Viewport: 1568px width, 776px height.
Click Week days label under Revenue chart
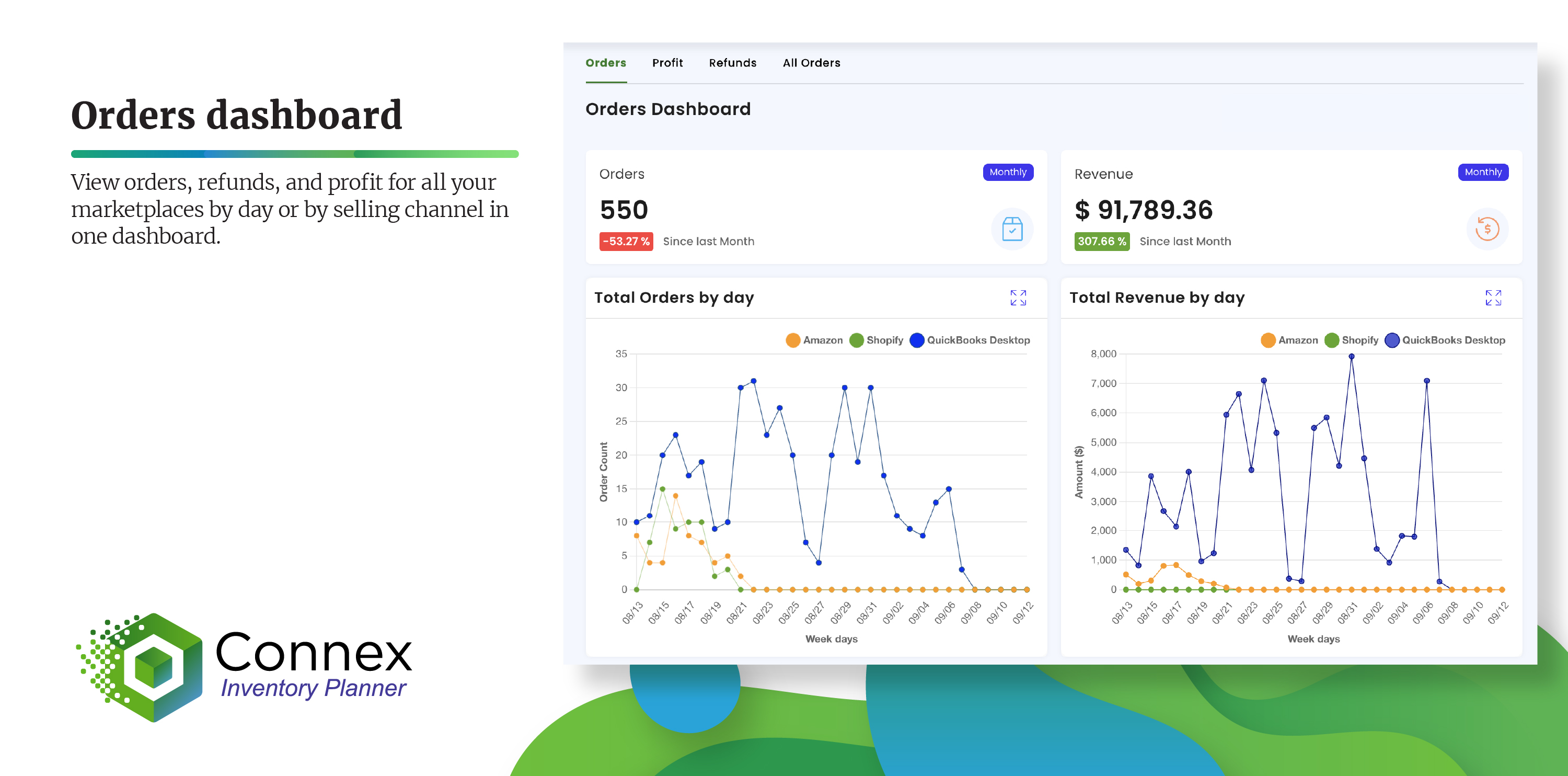[x=1313, y=638]
